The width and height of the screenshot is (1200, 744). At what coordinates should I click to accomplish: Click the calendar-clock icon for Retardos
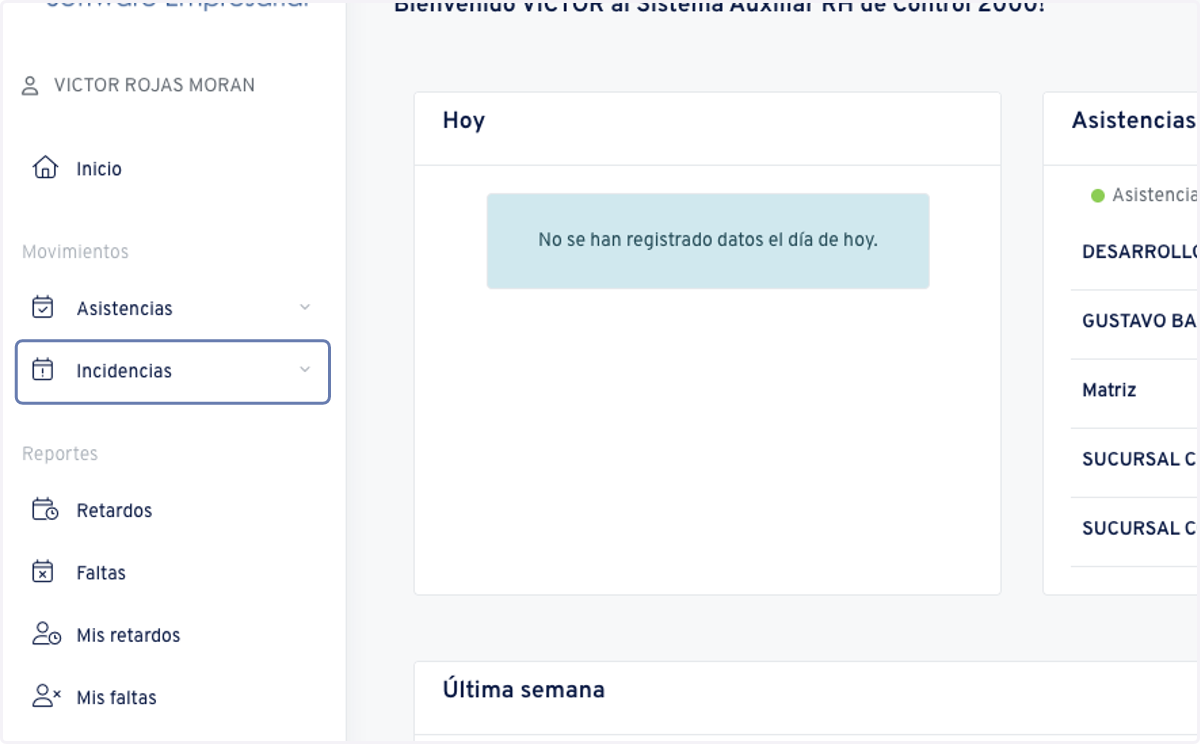(45, 509)
